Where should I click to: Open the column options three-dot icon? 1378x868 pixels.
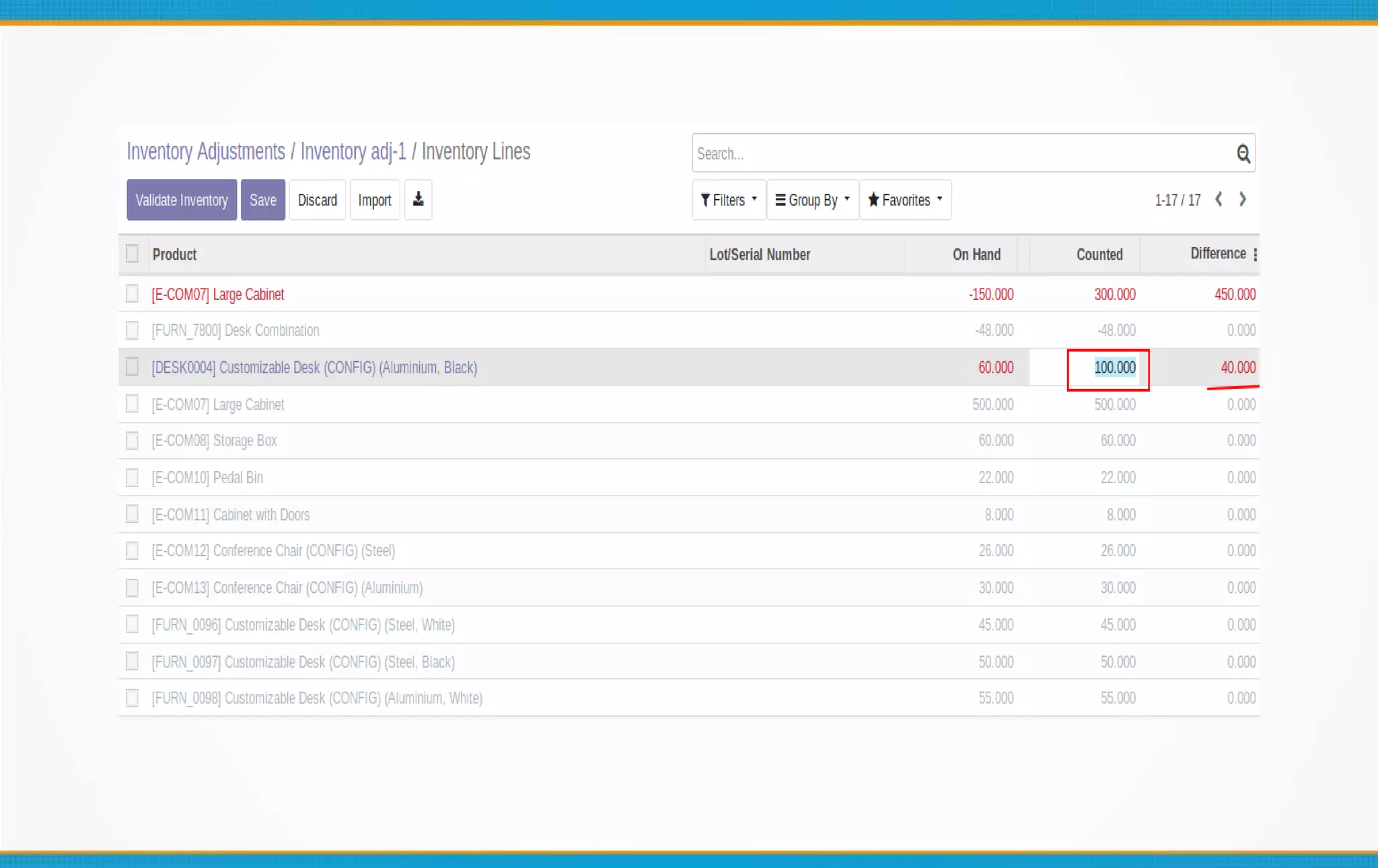tap(1255, 254)
